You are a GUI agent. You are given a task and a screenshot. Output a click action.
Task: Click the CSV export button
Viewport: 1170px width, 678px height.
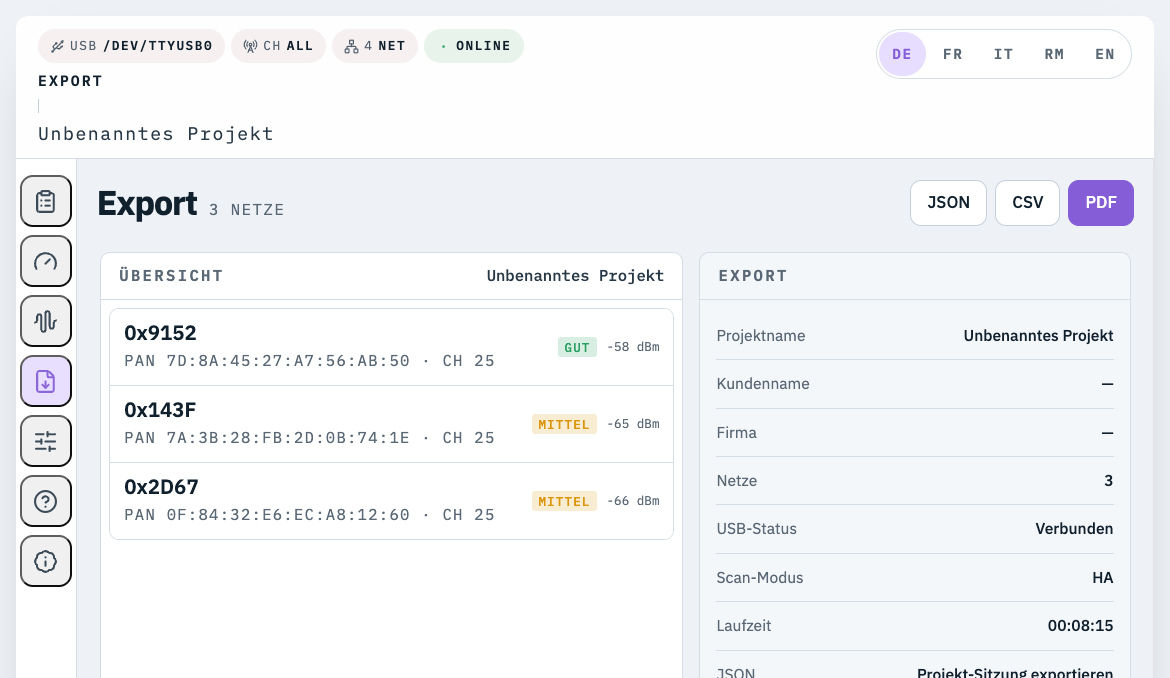[1027, 202]
